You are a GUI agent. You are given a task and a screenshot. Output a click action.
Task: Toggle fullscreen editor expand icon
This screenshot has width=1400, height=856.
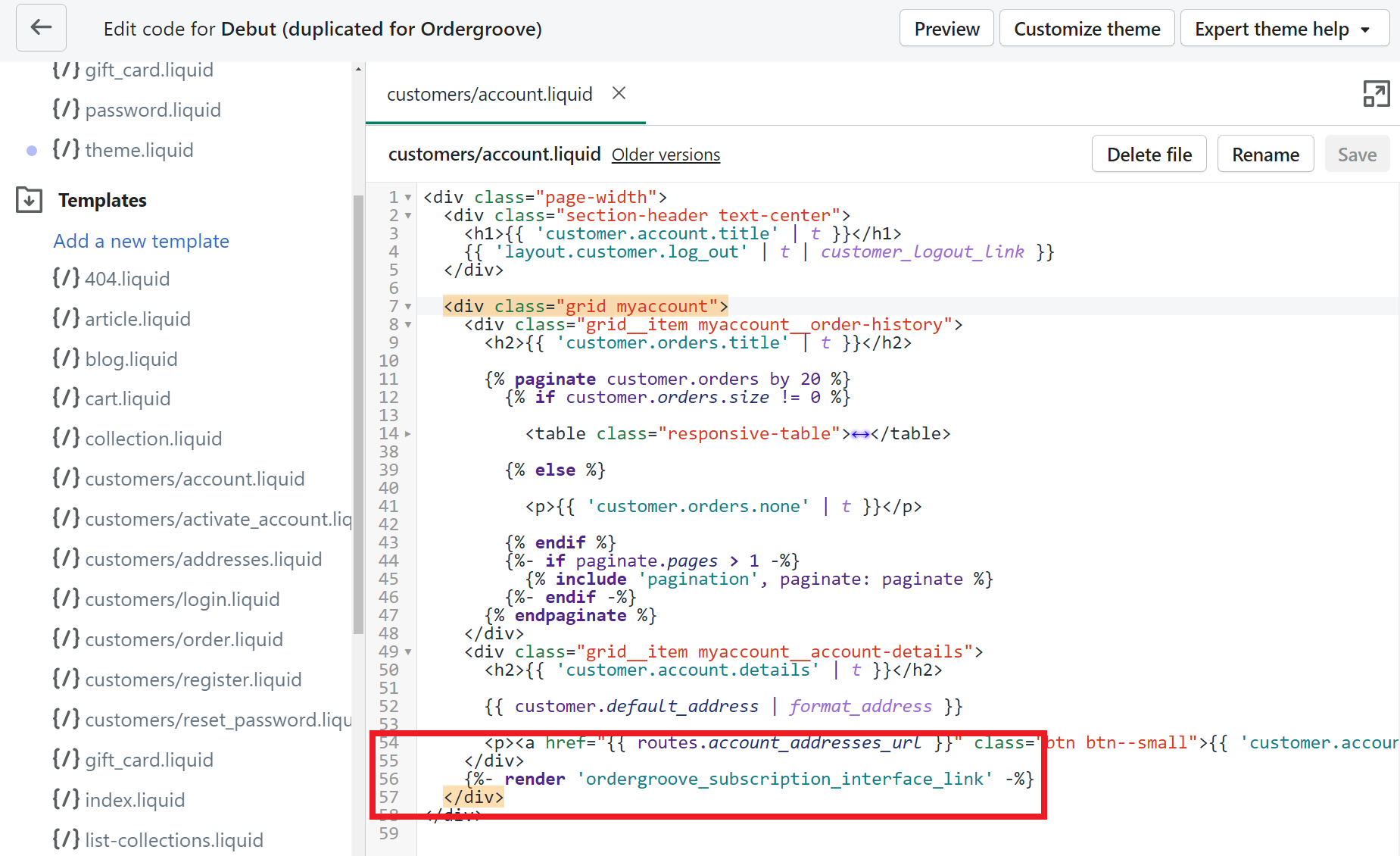(x=1376, y=94)
